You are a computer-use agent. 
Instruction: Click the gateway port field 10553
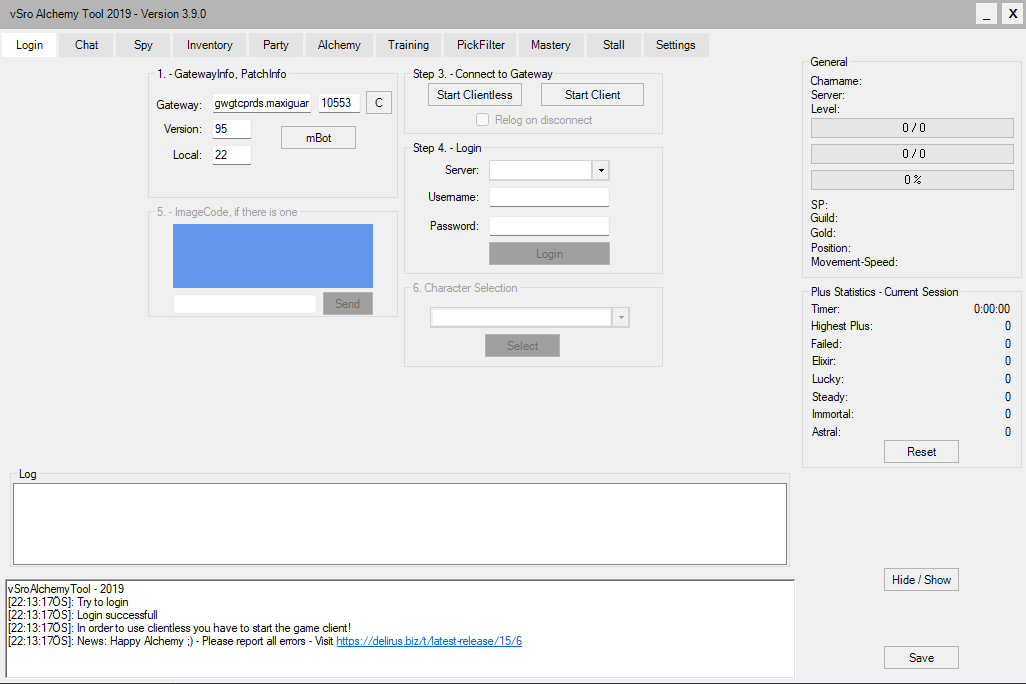pyautogui.click(x=339, y=103)
